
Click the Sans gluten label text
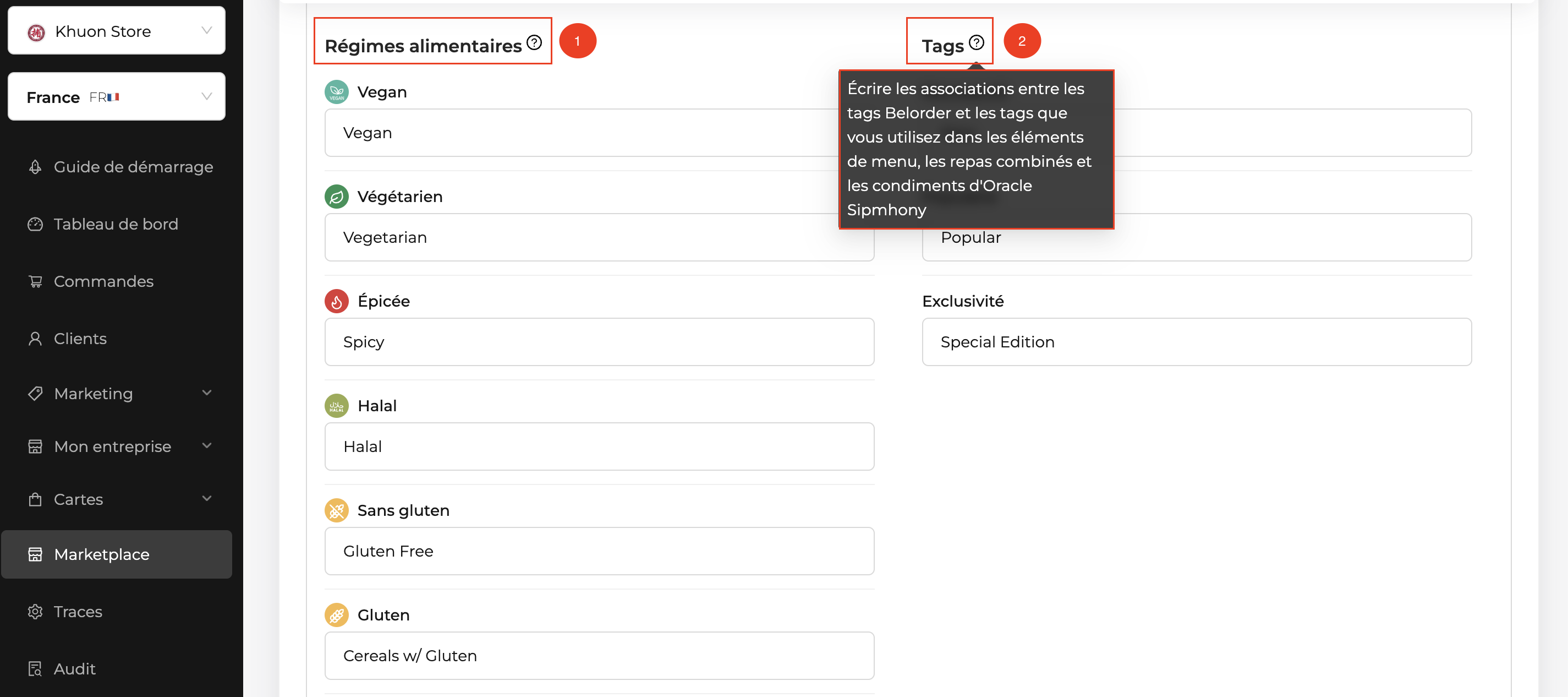pyautogui.click(x=404, y=510)
